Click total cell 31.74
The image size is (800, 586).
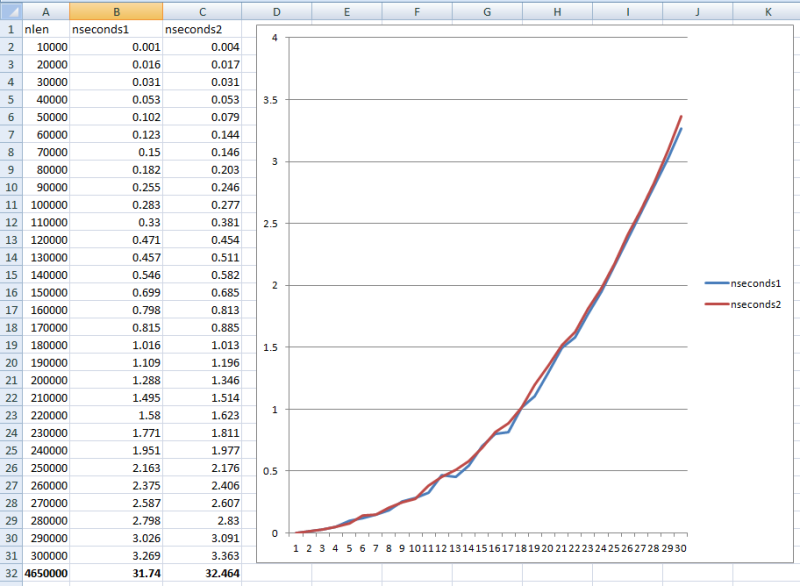click(x=116, y=573)
